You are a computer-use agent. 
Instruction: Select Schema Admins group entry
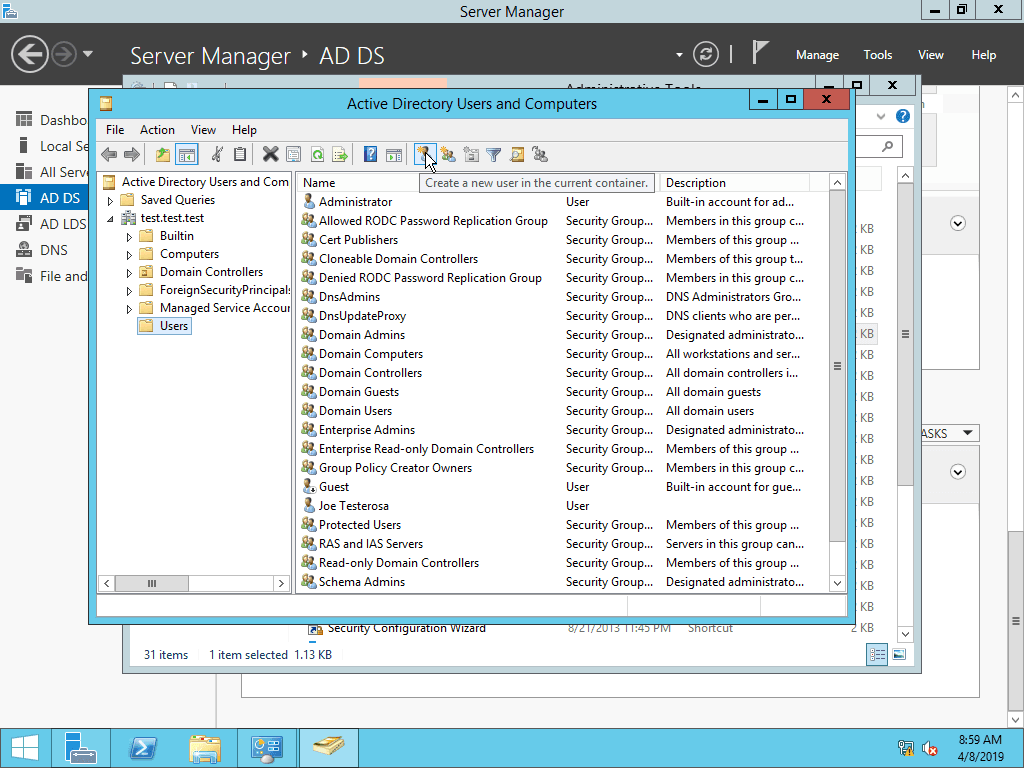(361, 581)
